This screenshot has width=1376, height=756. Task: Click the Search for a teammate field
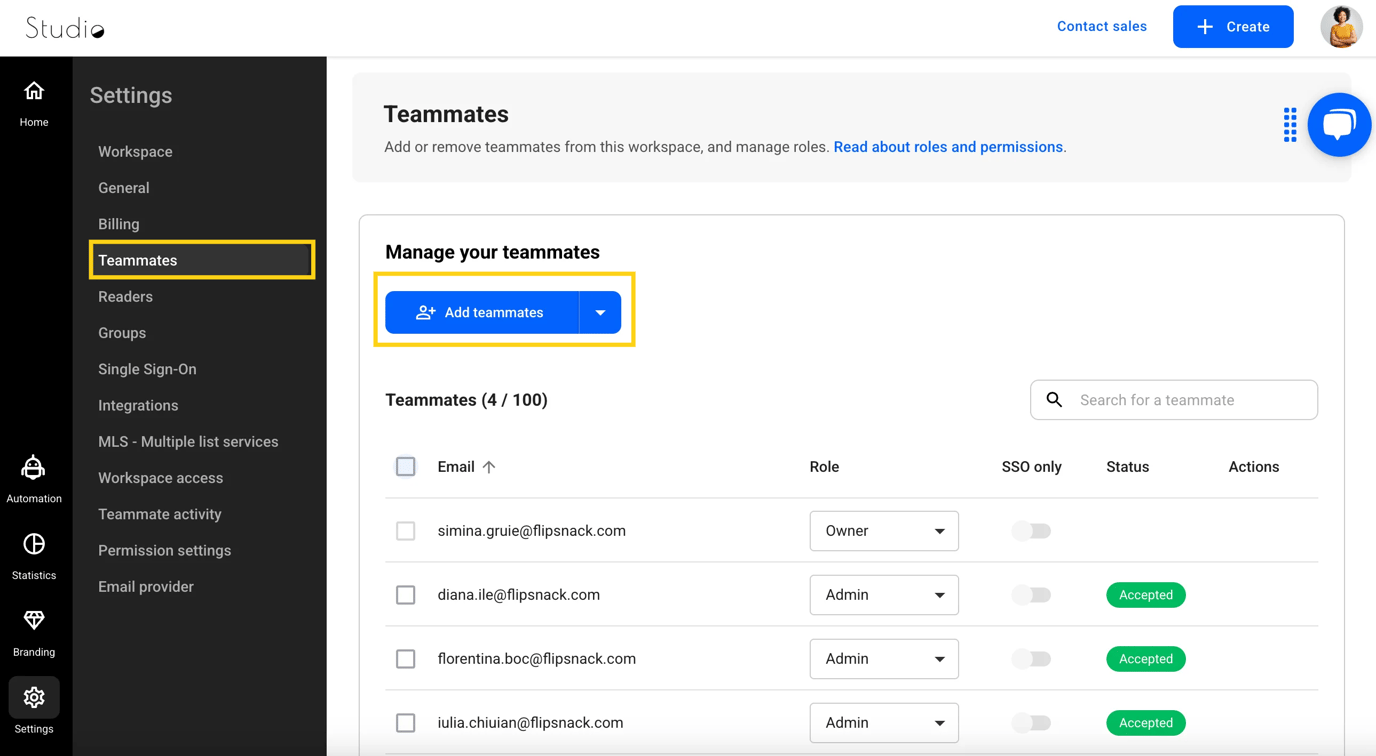click(x=1190, y=400)
